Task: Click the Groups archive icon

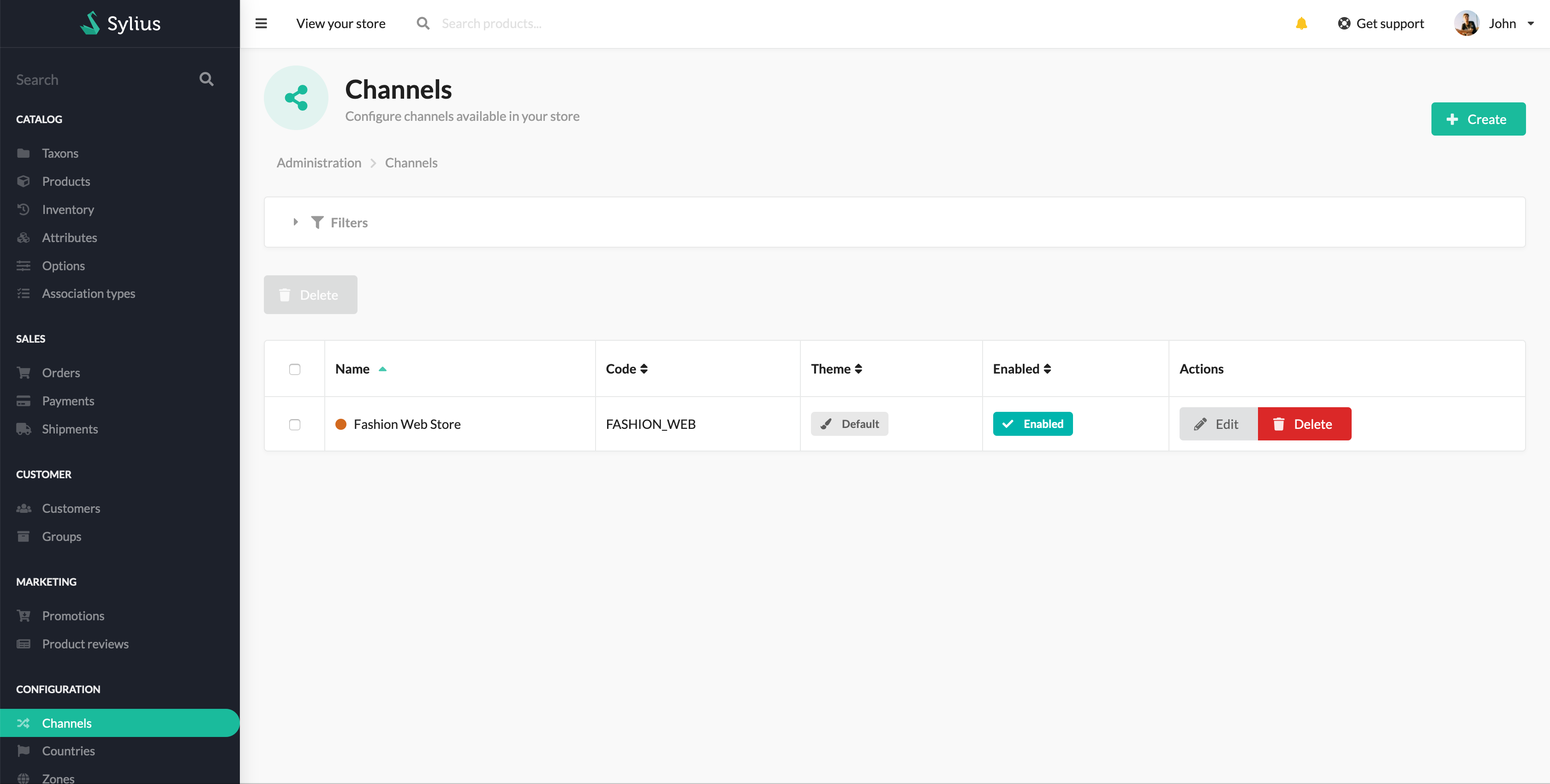Action: click(x=24, y=536)
